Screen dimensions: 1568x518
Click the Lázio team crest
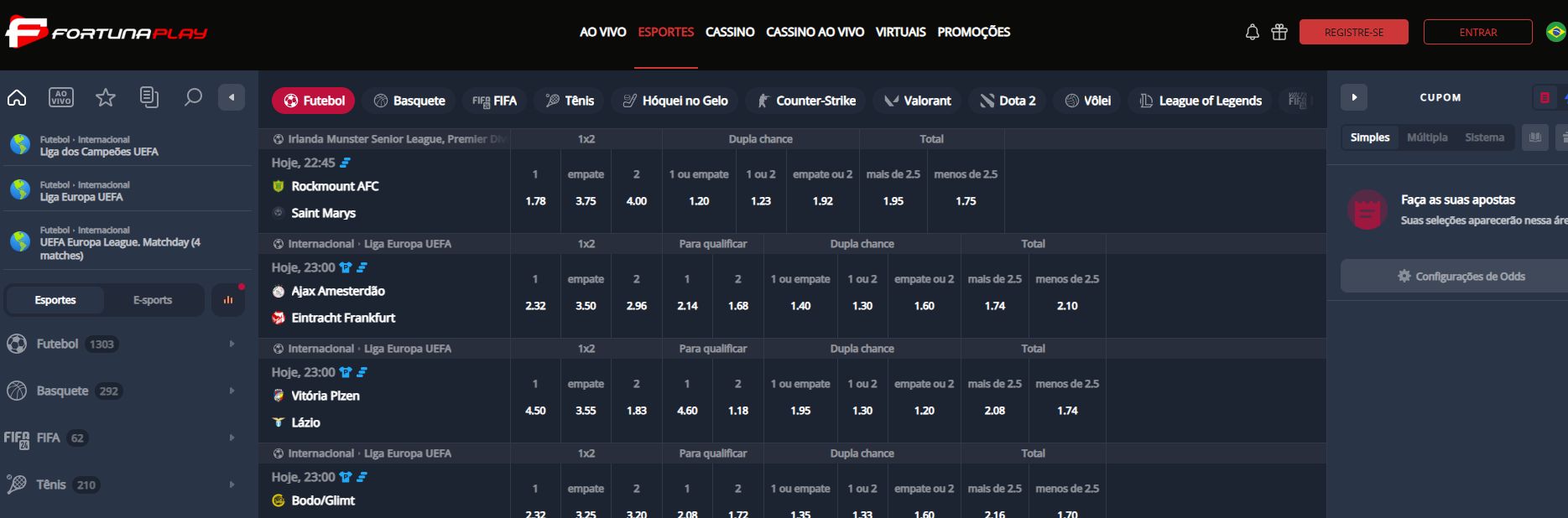279,422
